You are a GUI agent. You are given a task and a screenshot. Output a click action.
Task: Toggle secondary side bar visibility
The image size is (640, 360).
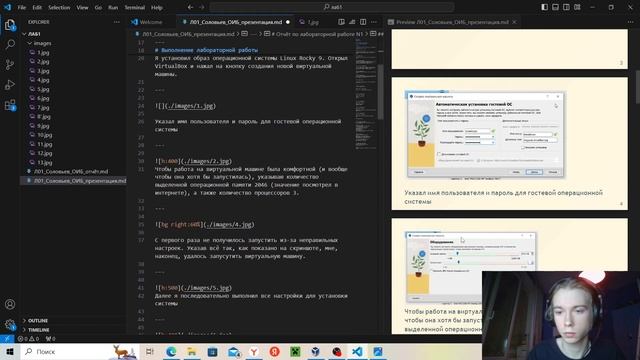[x=567, y=7]
